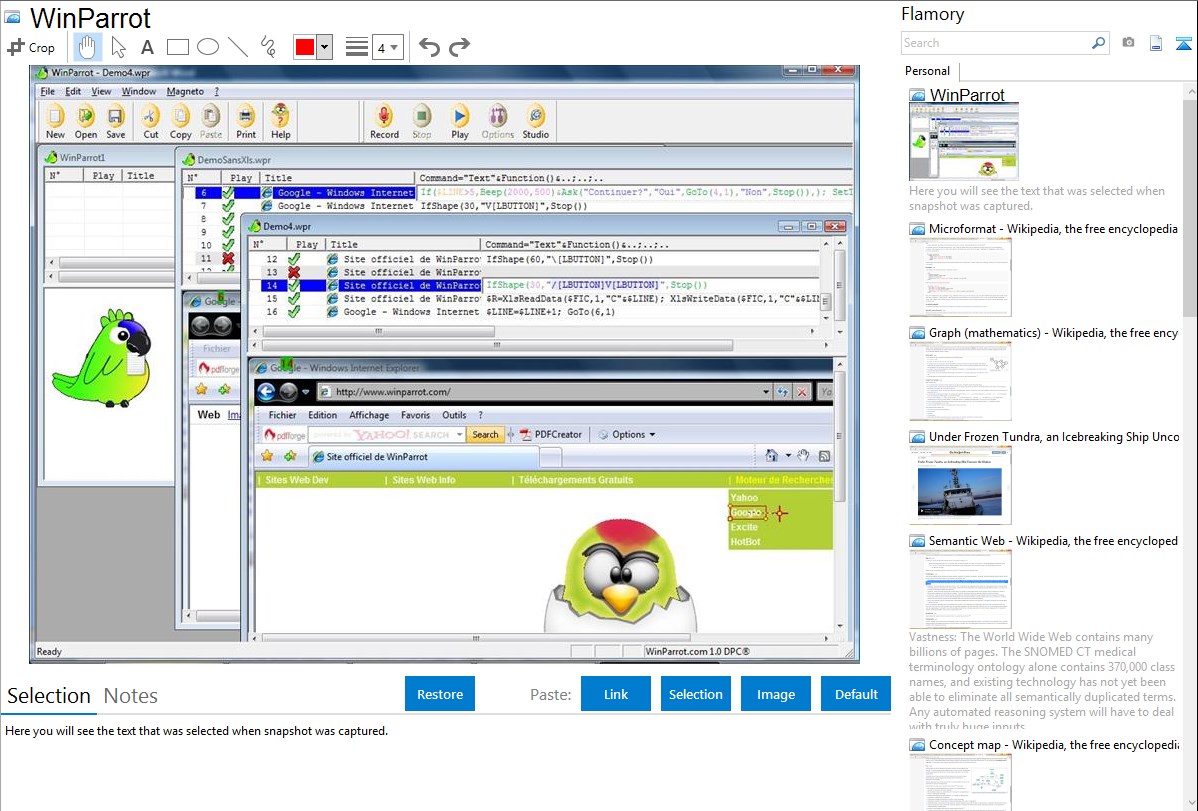Click the Restore button
1198x811 pixels.
point(440,694)
